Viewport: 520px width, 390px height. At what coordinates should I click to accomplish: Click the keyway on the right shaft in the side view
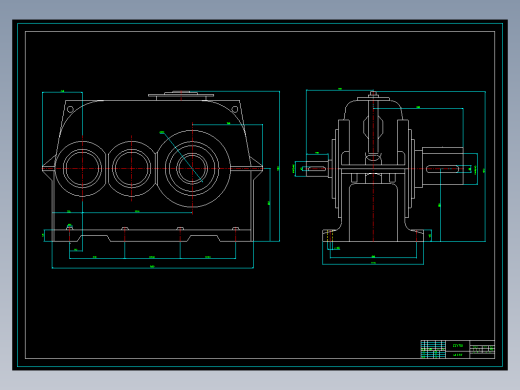(442, 169)
